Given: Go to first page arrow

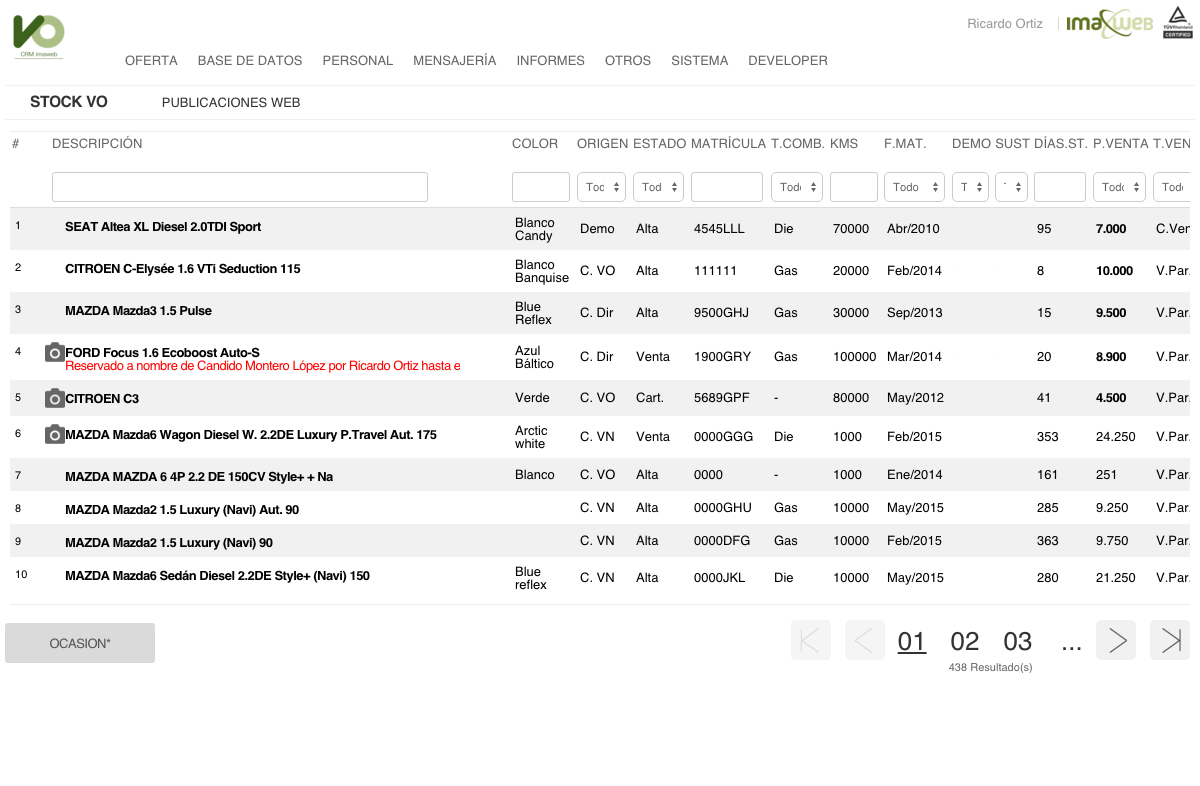Looking at the screenshot, I should (x=811, y=640).
